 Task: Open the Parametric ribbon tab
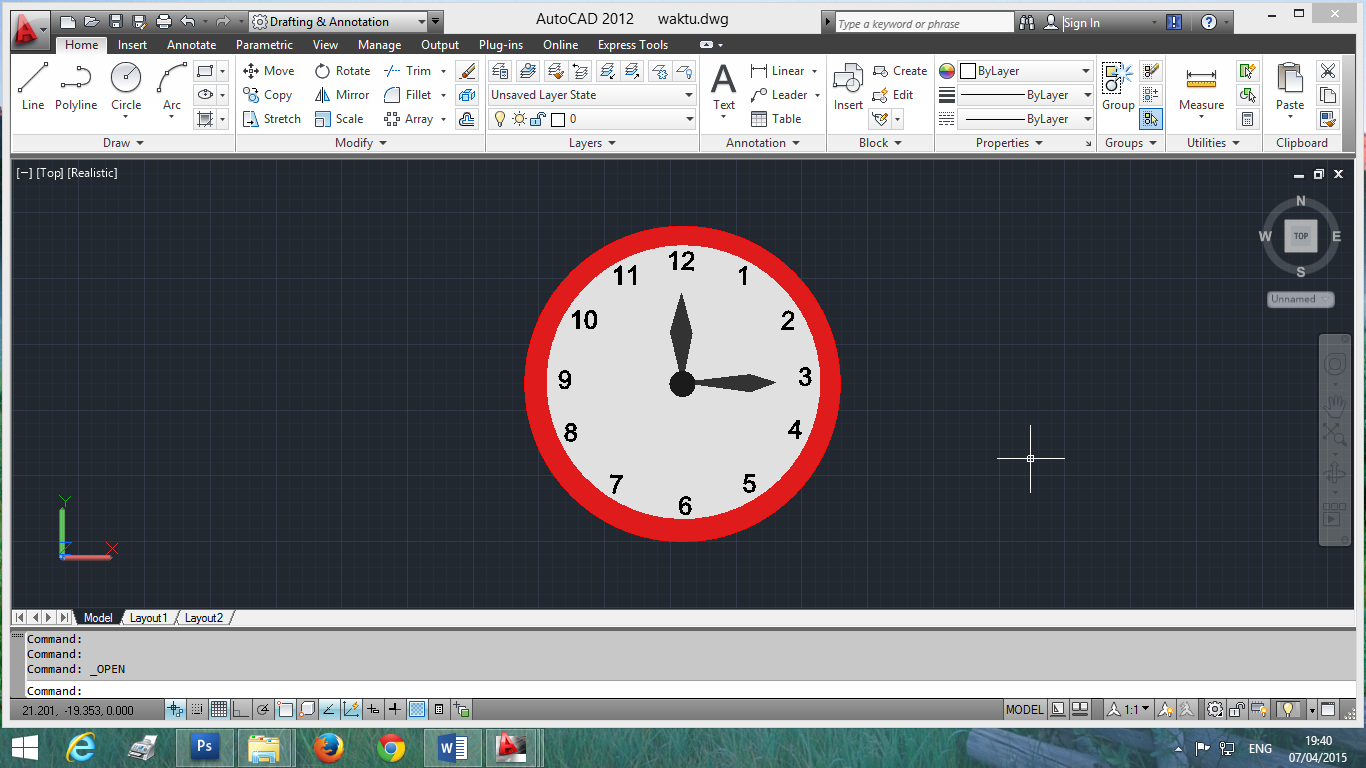[x=264, y=45]
